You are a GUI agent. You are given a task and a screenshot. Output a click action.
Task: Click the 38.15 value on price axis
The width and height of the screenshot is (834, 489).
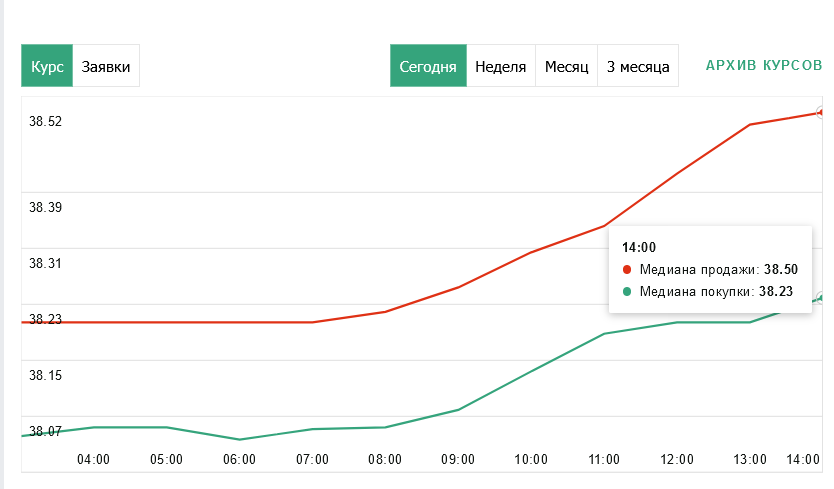(45, 376)
